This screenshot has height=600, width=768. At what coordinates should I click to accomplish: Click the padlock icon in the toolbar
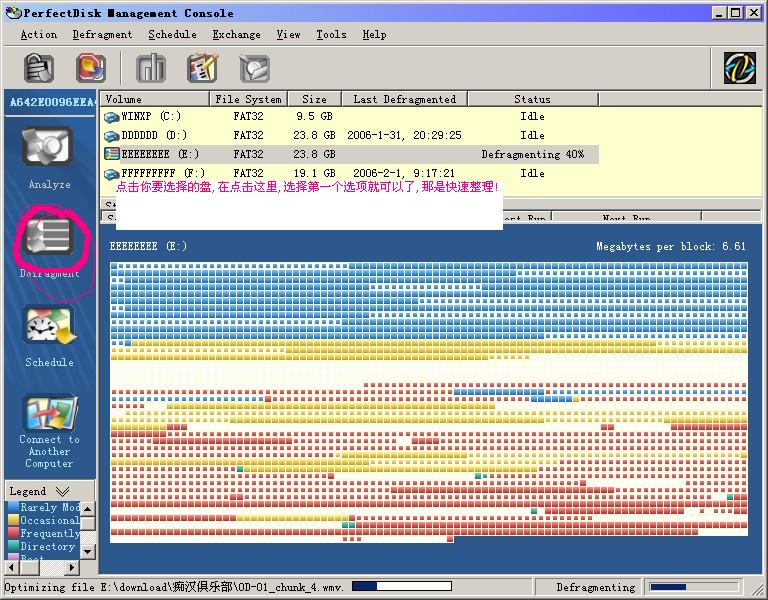(x=39, y=68)
